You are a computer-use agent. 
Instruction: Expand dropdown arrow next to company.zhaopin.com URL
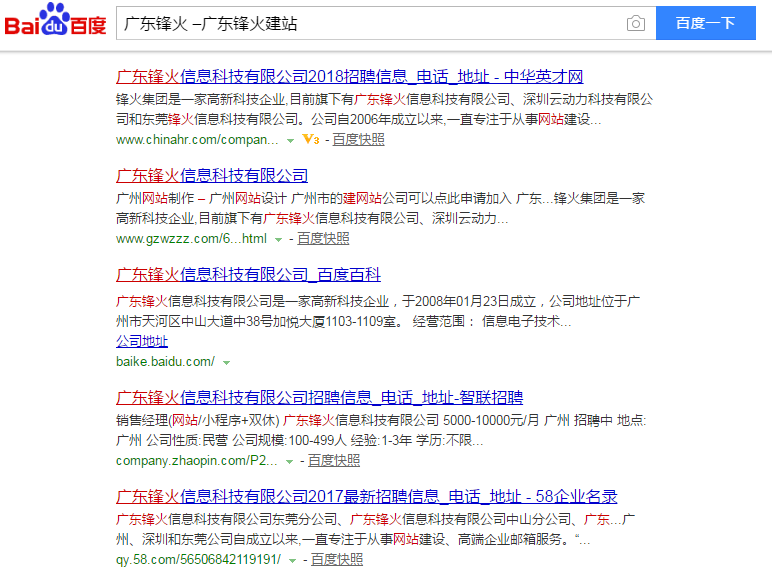(x=290, y=462)
